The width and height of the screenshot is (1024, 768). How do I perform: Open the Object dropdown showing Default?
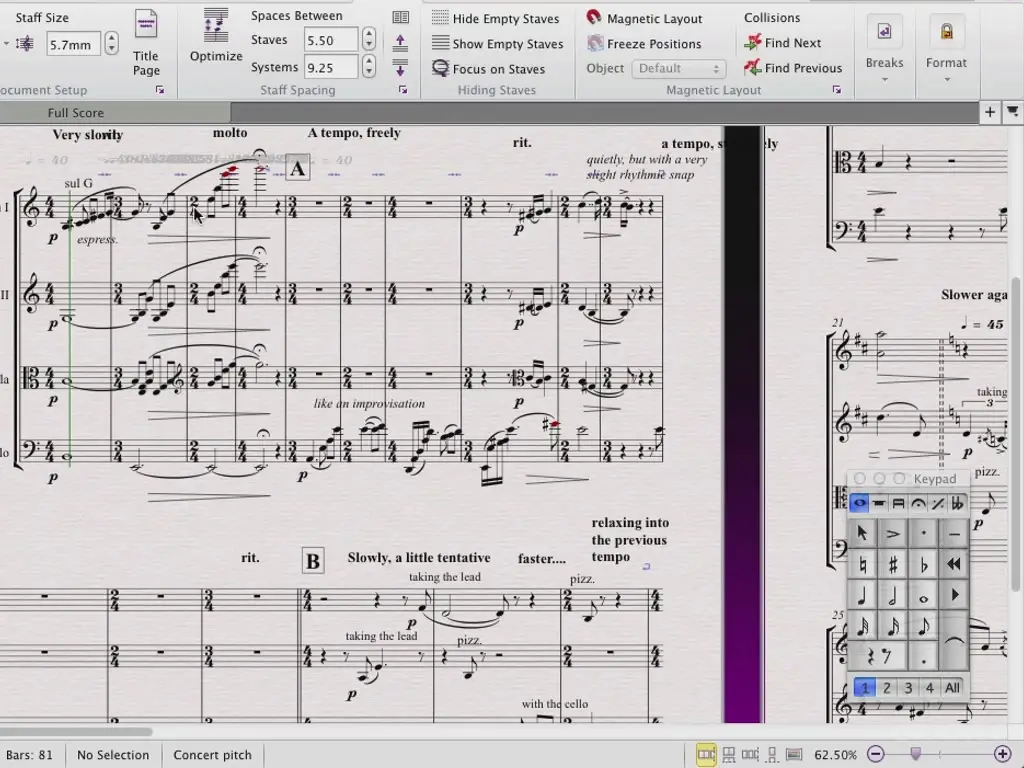pos(679,69)
